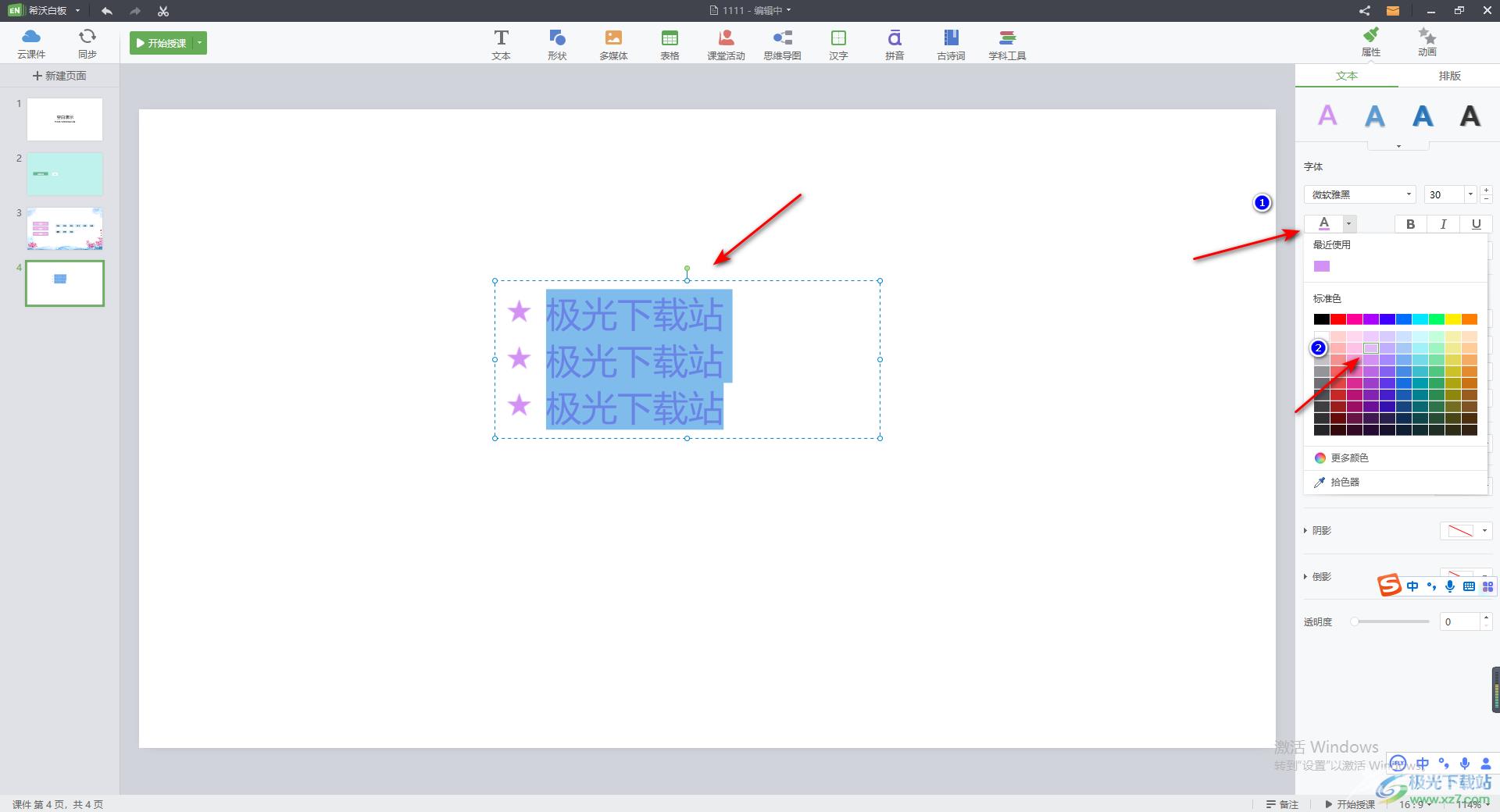Select the black standard color swatch

click(1321, 319)
